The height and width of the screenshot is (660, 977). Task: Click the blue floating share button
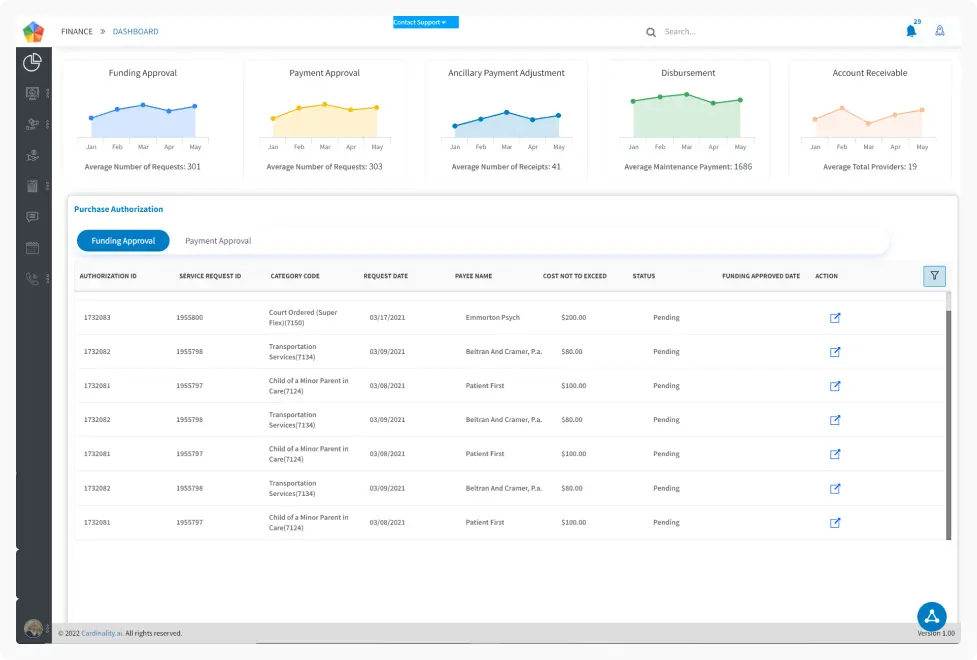tap(931, 616)
